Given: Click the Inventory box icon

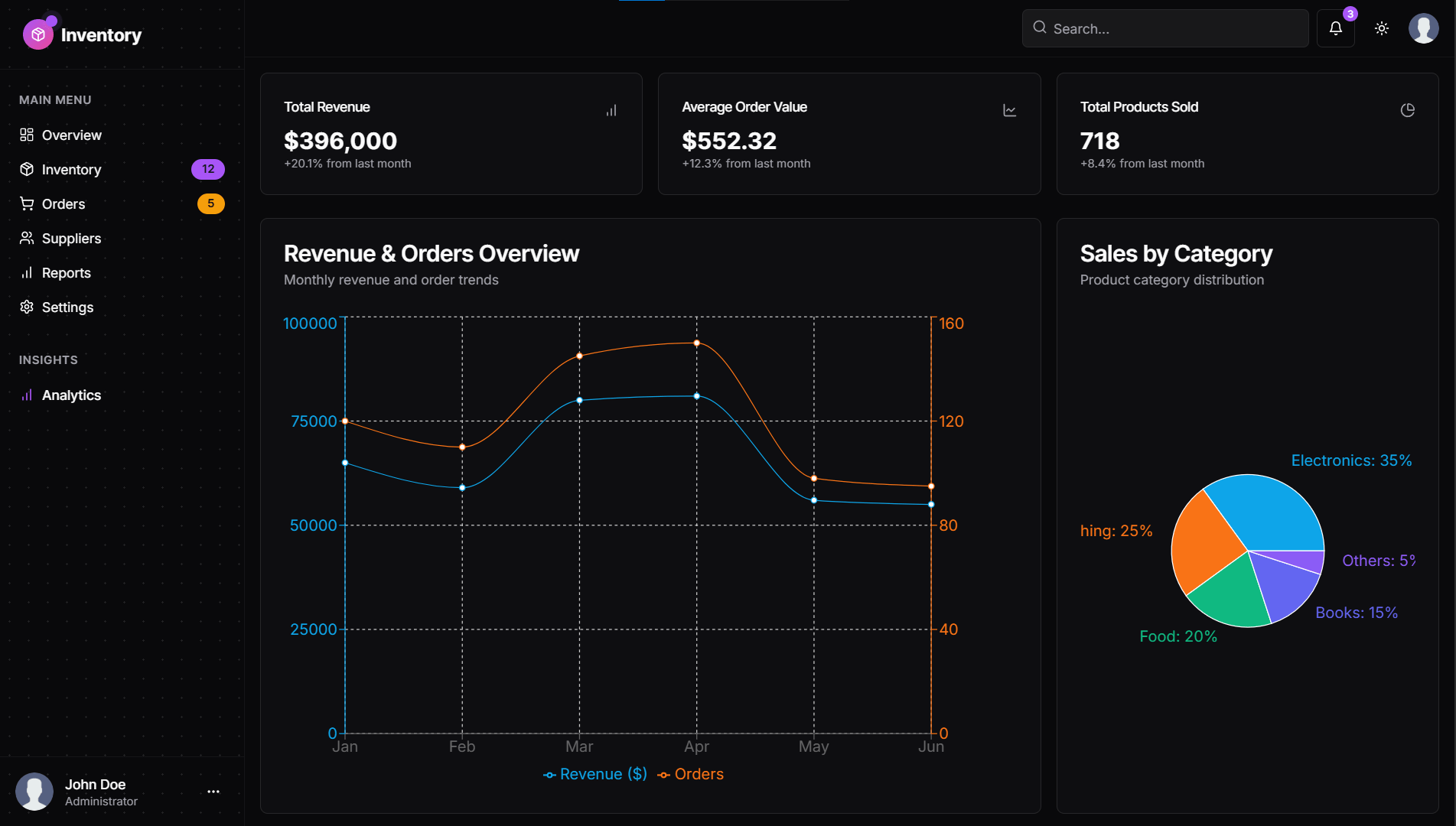Looking at the screenshot, I should click(27, 169).
